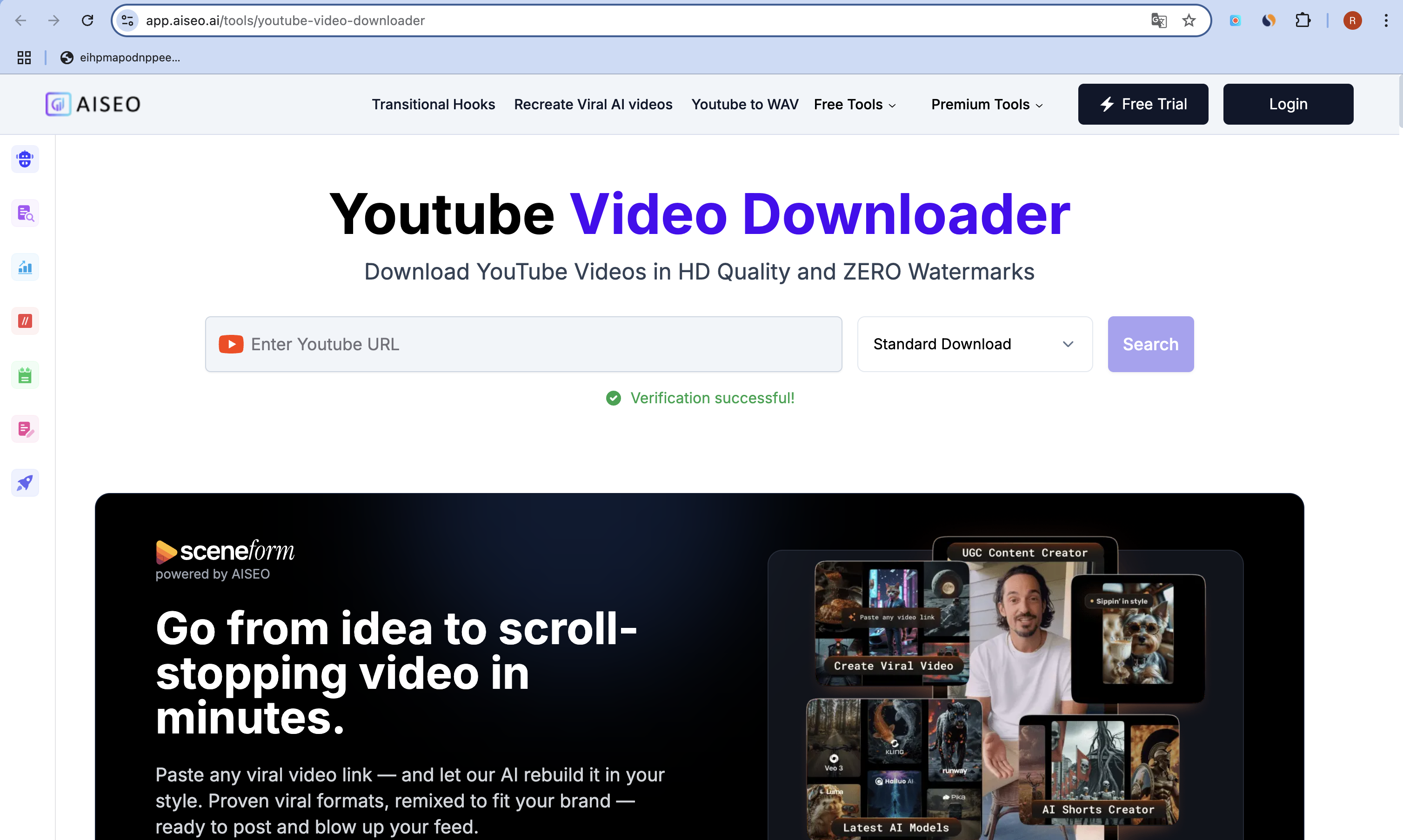Open the document search sidebar tool

tap(25, 213)
